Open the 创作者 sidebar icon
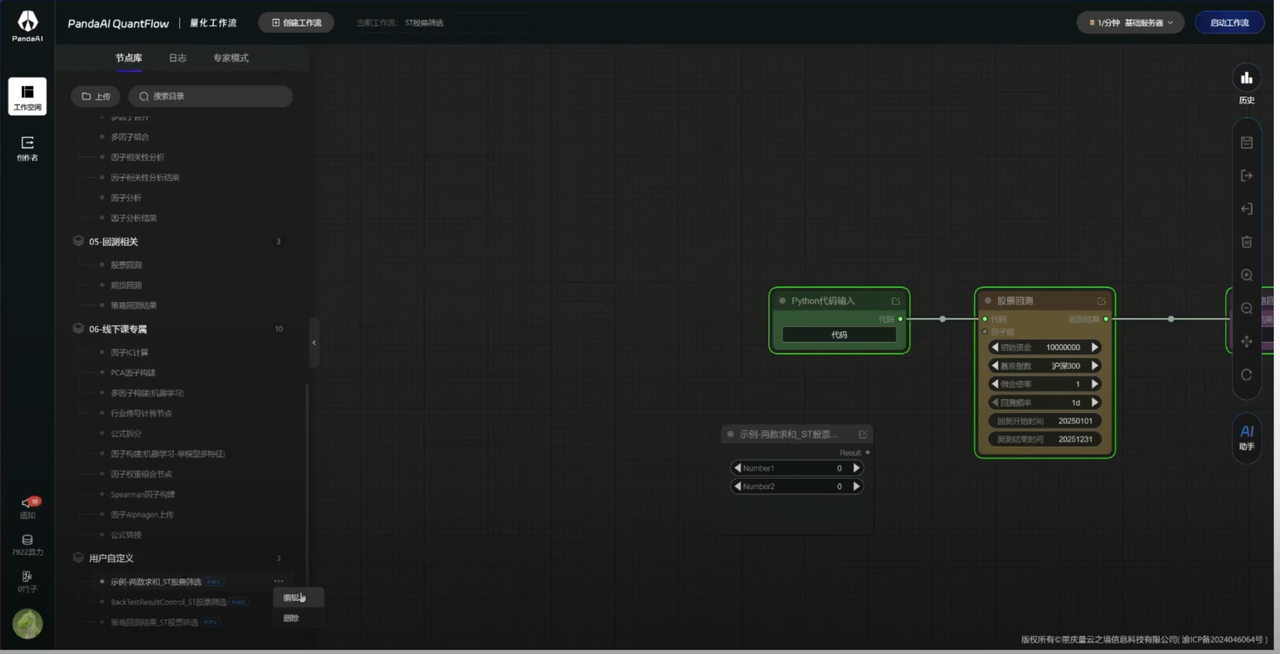 27,148
